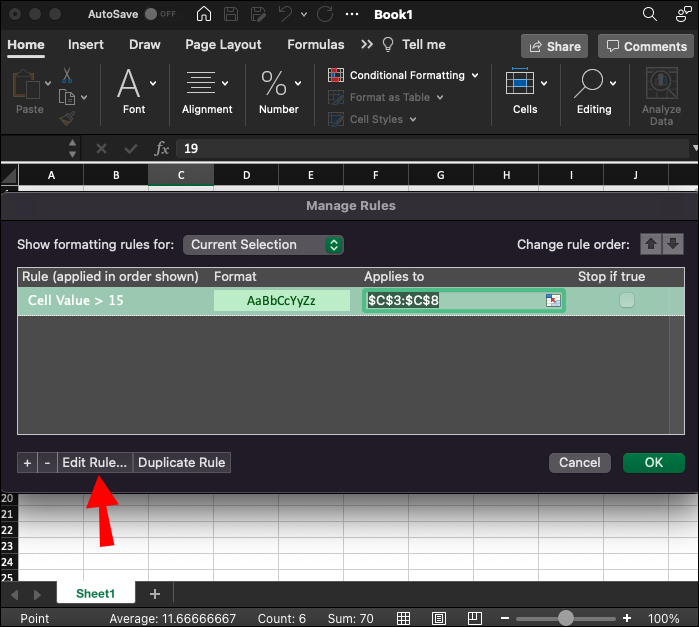Click the Applies to range field

pyautogui.click(x=453, y=300)
